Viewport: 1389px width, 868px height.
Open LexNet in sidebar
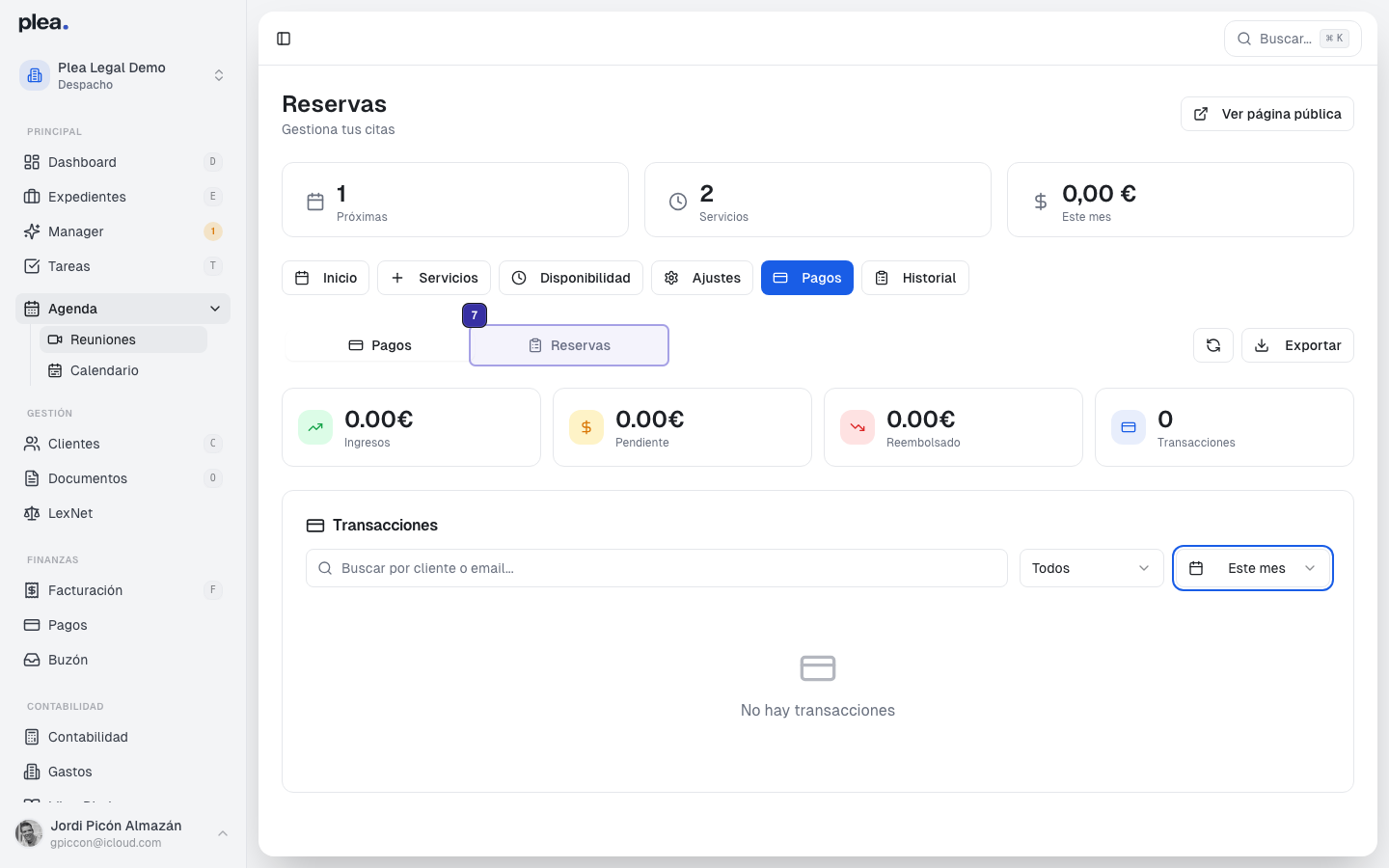(123, 513)
